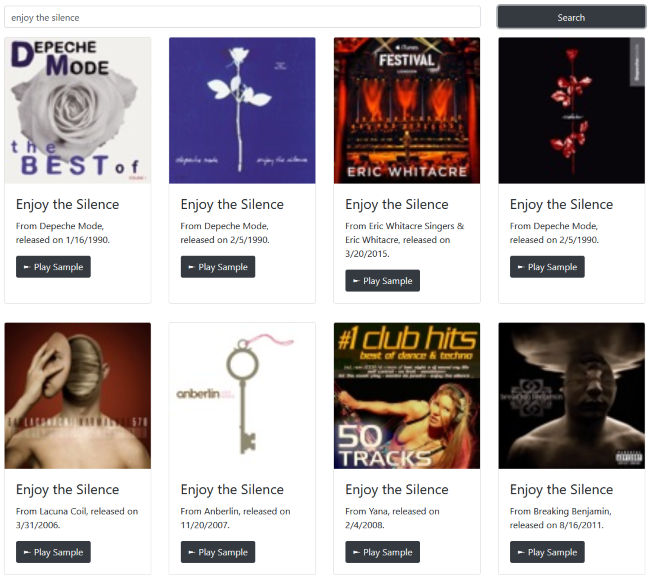This screenshot has height=582, width=650.
Task: Play sample from blue rose album card
Action: [218, 267]
